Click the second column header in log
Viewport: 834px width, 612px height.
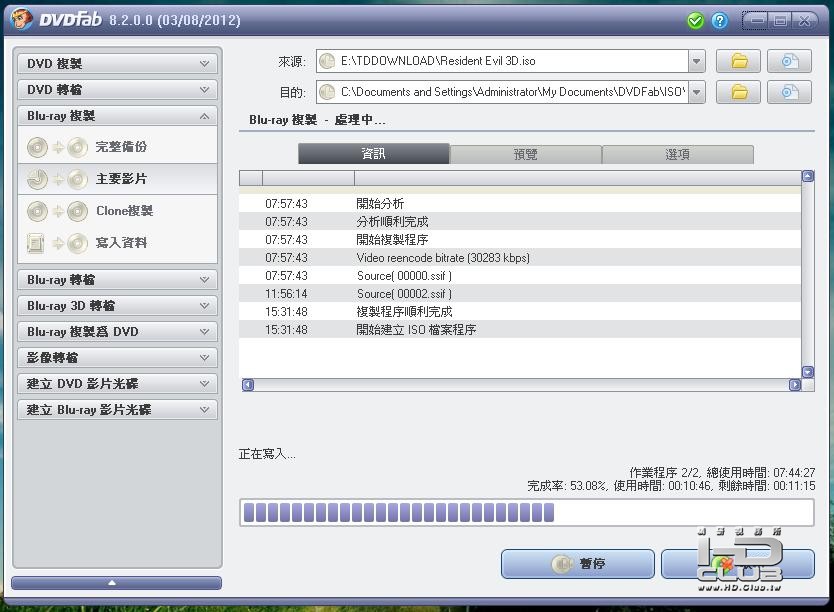(308, 178)
